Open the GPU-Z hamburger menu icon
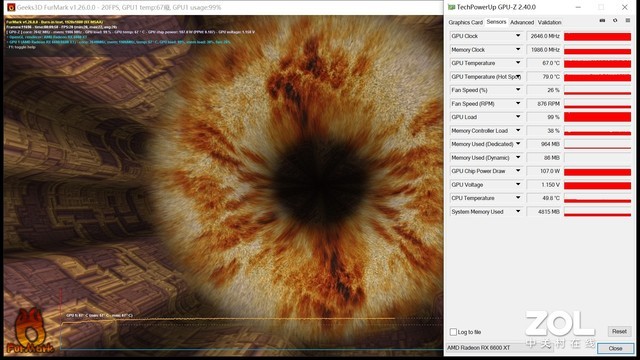The image size is (640, 360). click(x=628, y=21)
